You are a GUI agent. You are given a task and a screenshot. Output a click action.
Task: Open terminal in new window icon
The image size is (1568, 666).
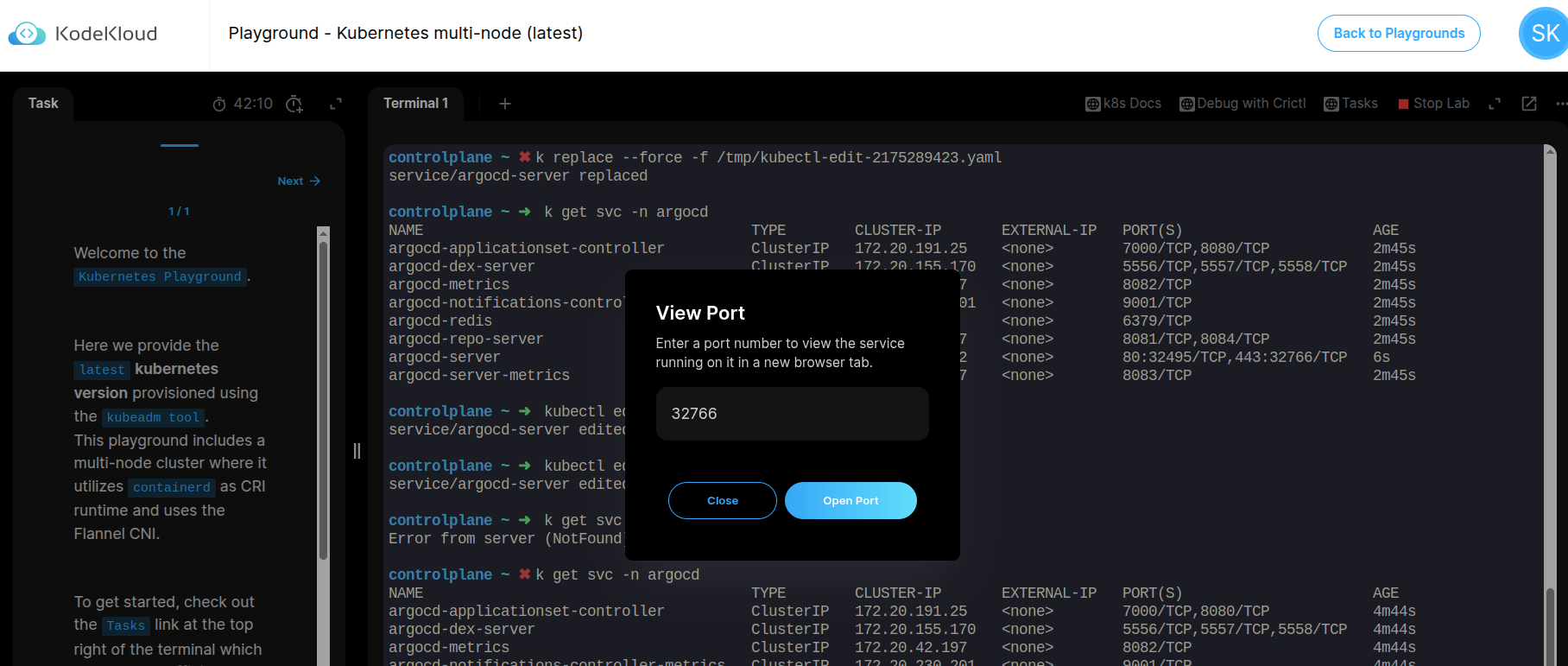(1529, 104)
